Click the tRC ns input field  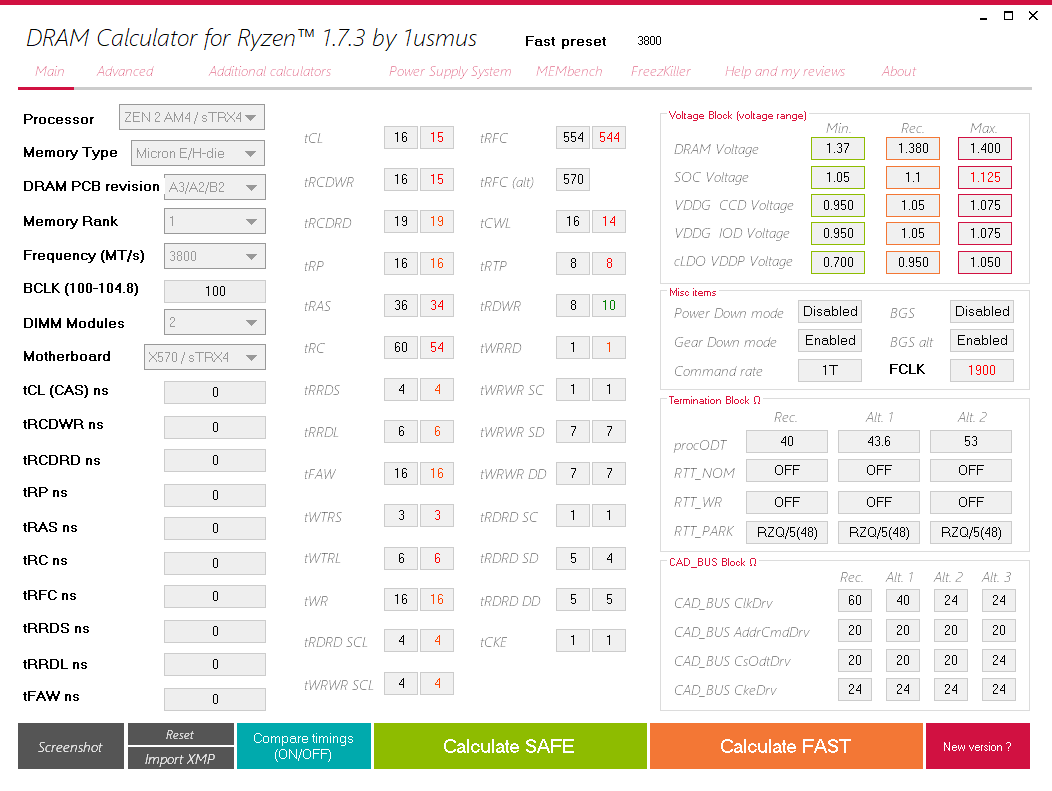click(215, 563)
